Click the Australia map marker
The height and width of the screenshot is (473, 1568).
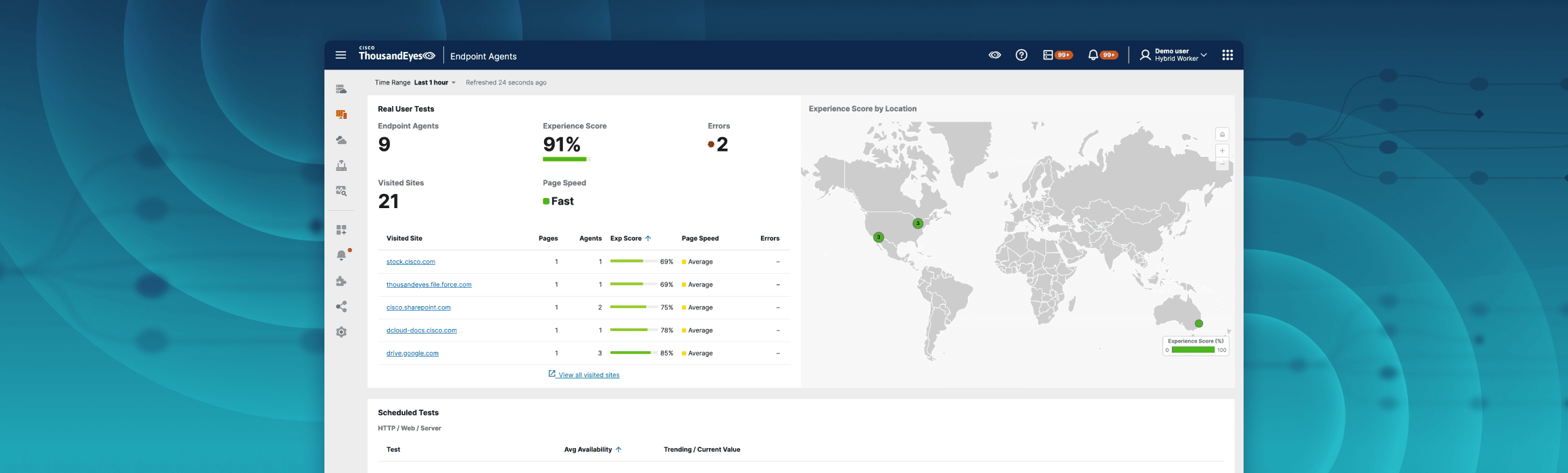tap(1199, 324)
